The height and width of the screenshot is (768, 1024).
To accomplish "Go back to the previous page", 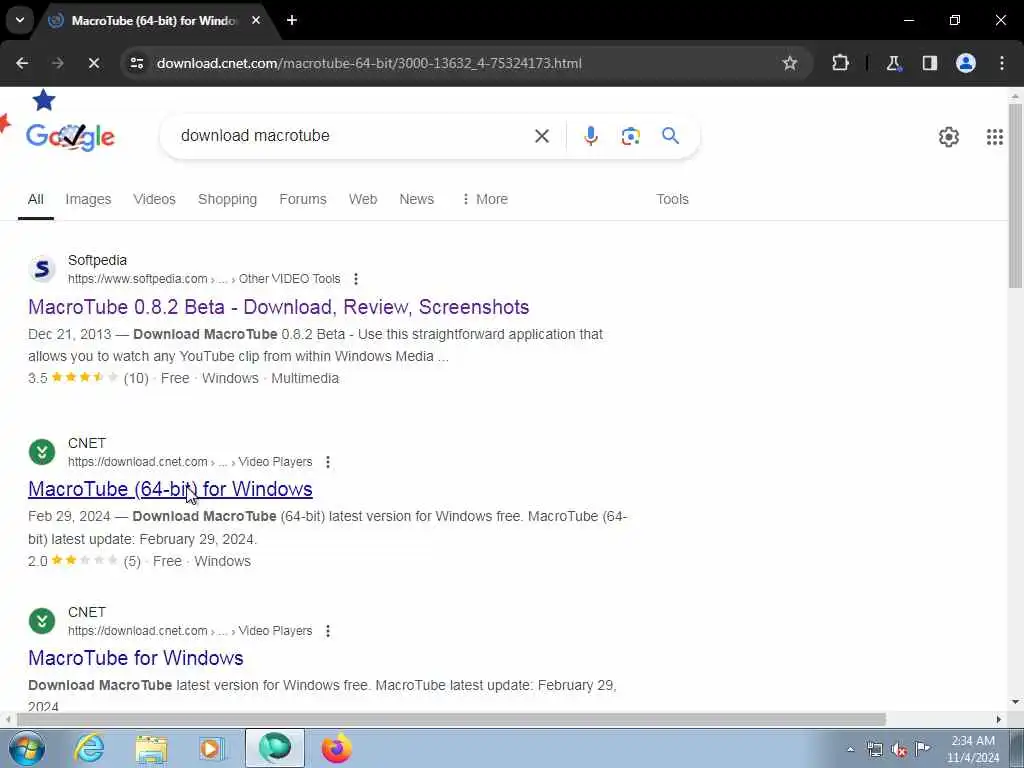I will (x=22, y=63).
